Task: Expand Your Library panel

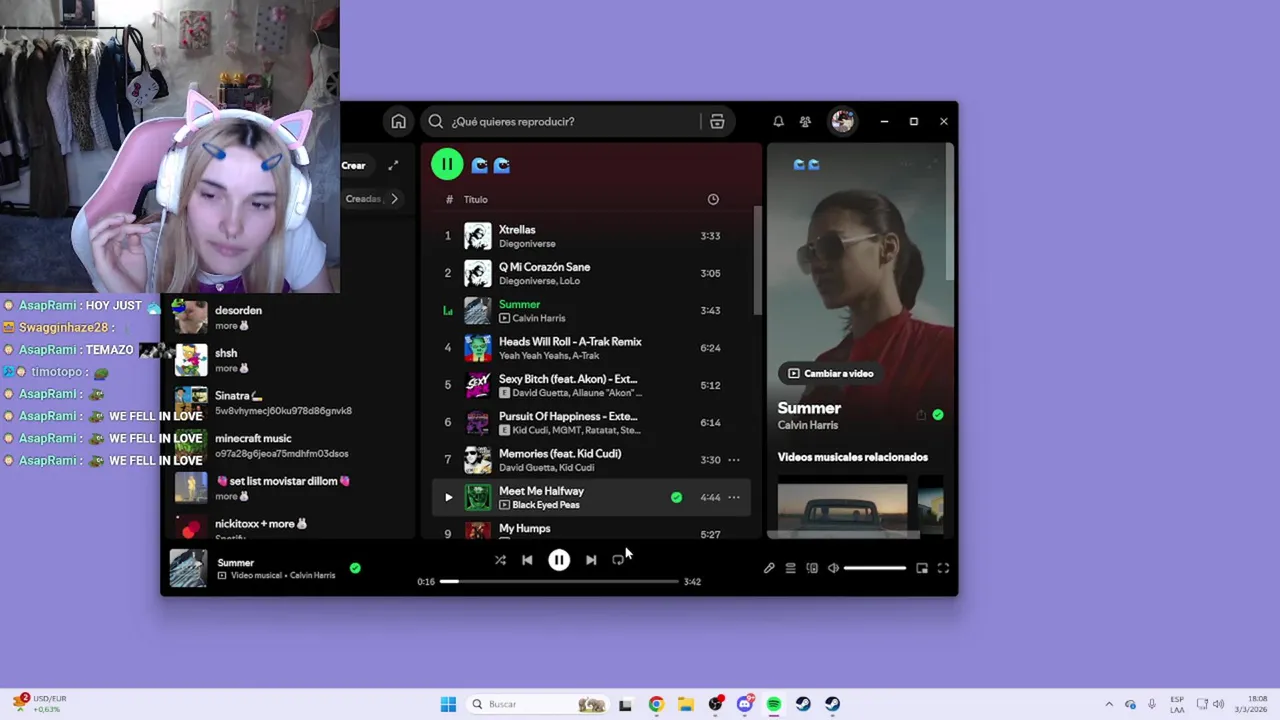Action: click(393, 165)
